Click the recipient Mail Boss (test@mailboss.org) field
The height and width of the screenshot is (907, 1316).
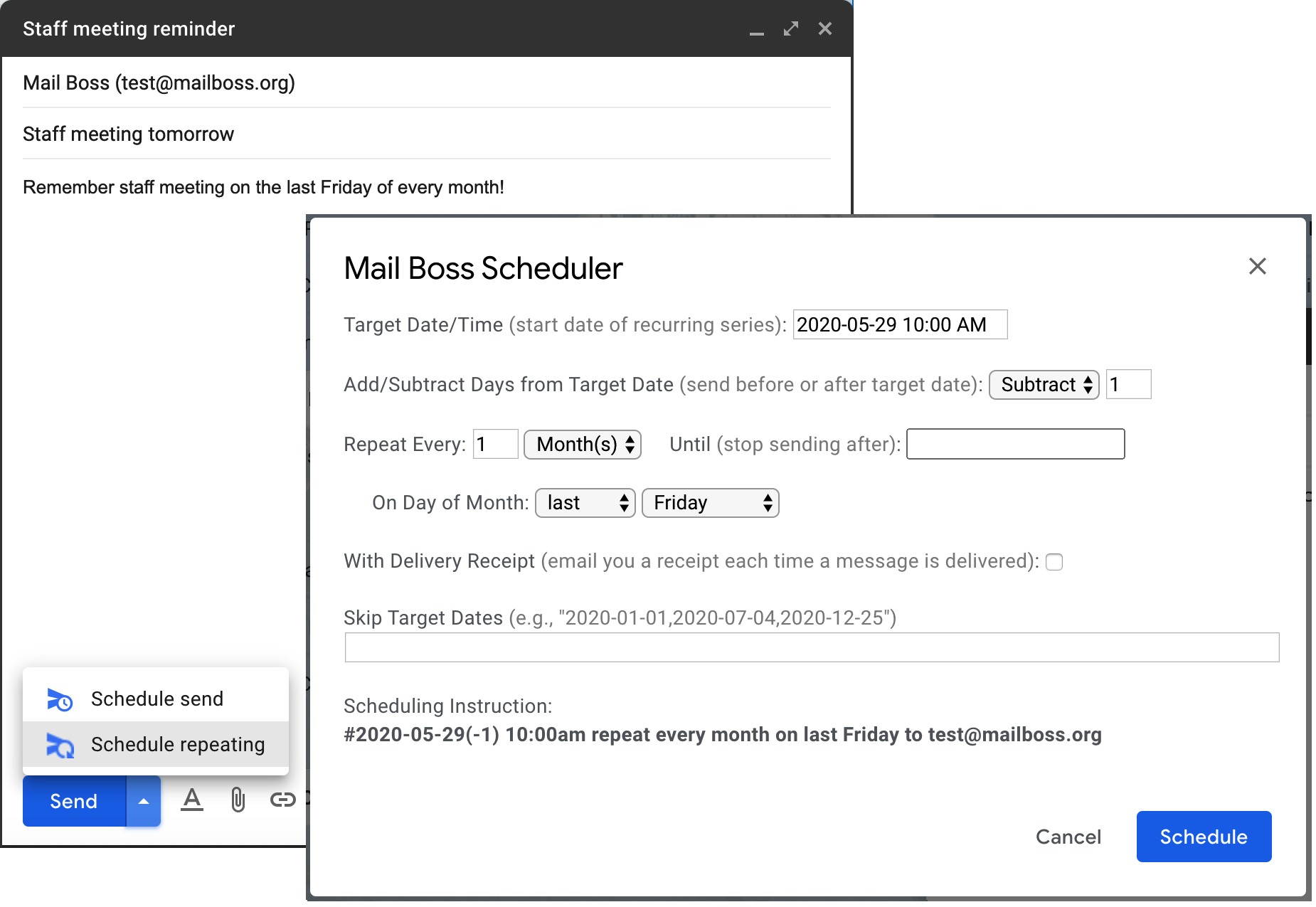pos(427,83)
